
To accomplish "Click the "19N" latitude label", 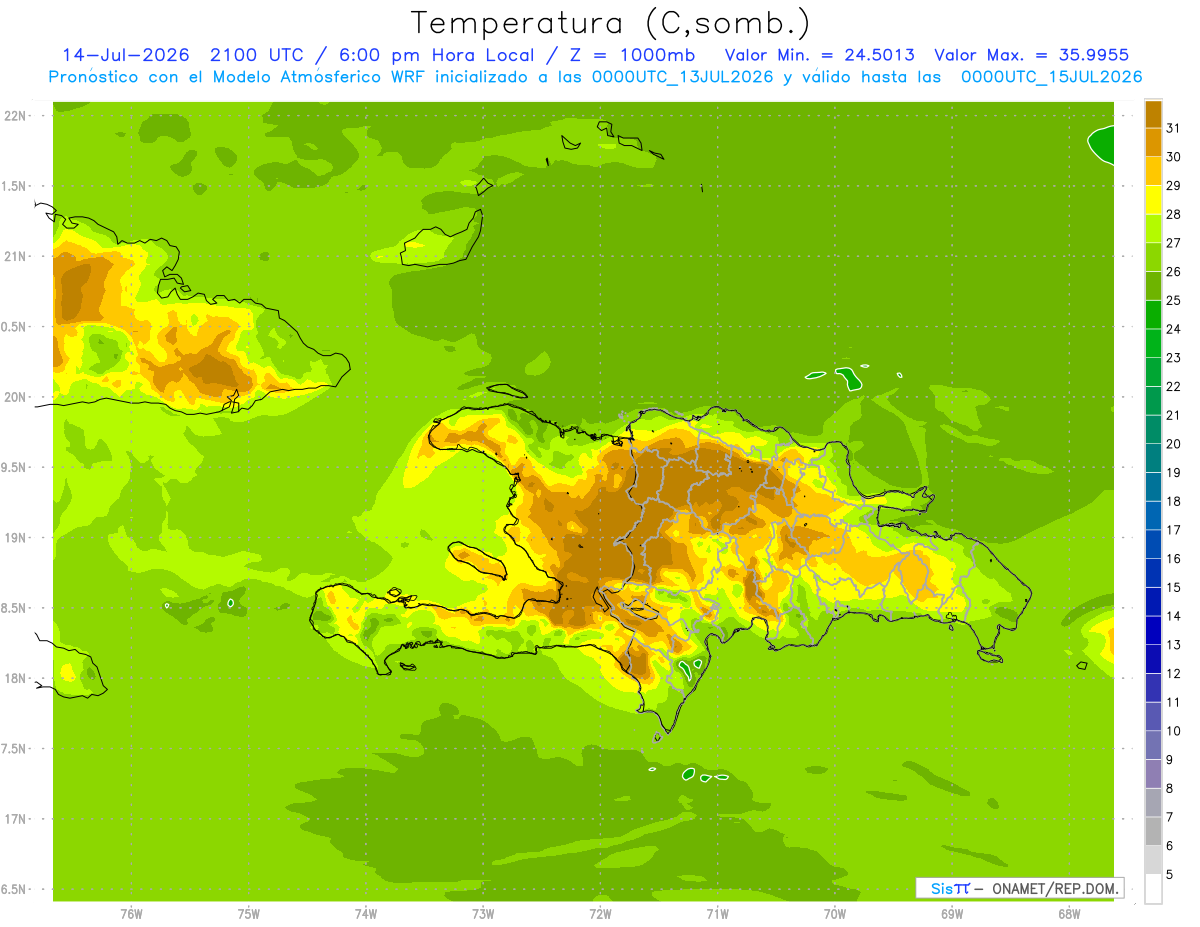I will (16, 538).
